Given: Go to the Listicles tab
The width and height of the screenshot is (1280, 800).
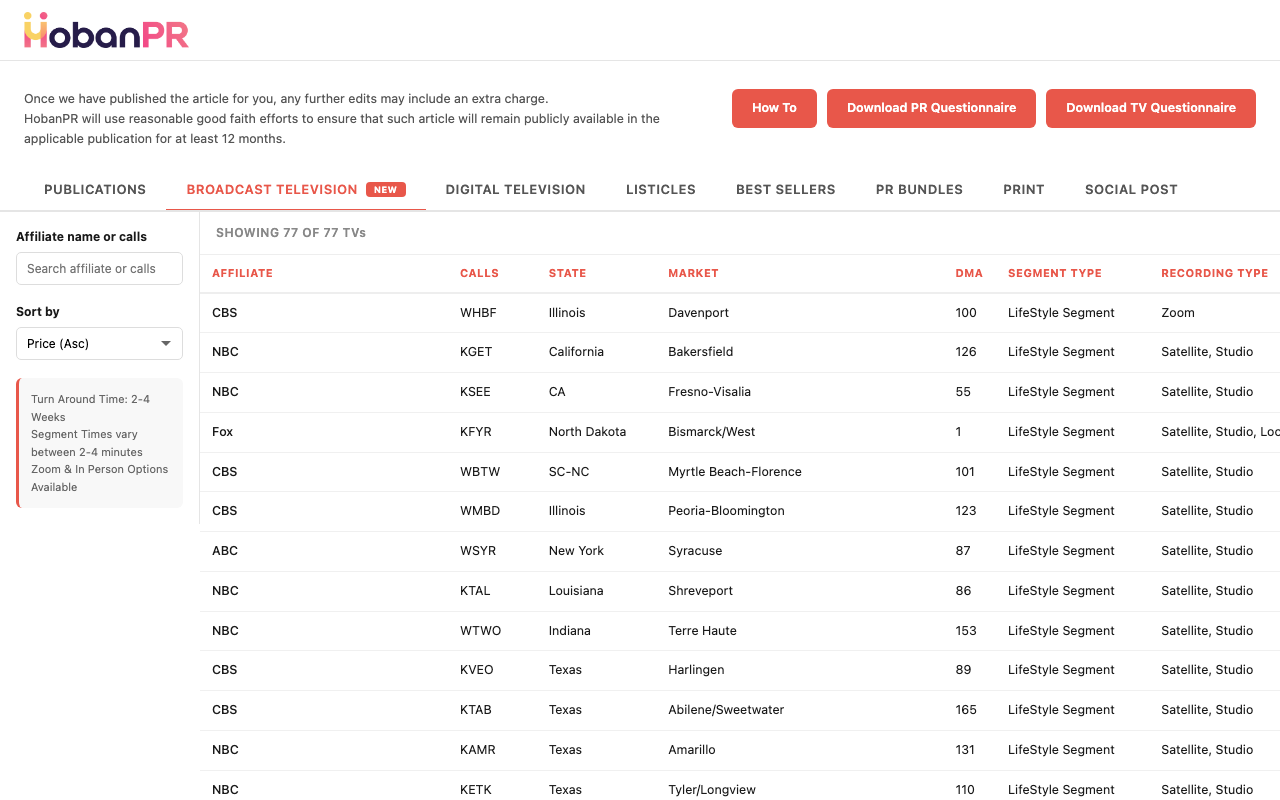Looking at the screenshot, I should coord(660,189).
